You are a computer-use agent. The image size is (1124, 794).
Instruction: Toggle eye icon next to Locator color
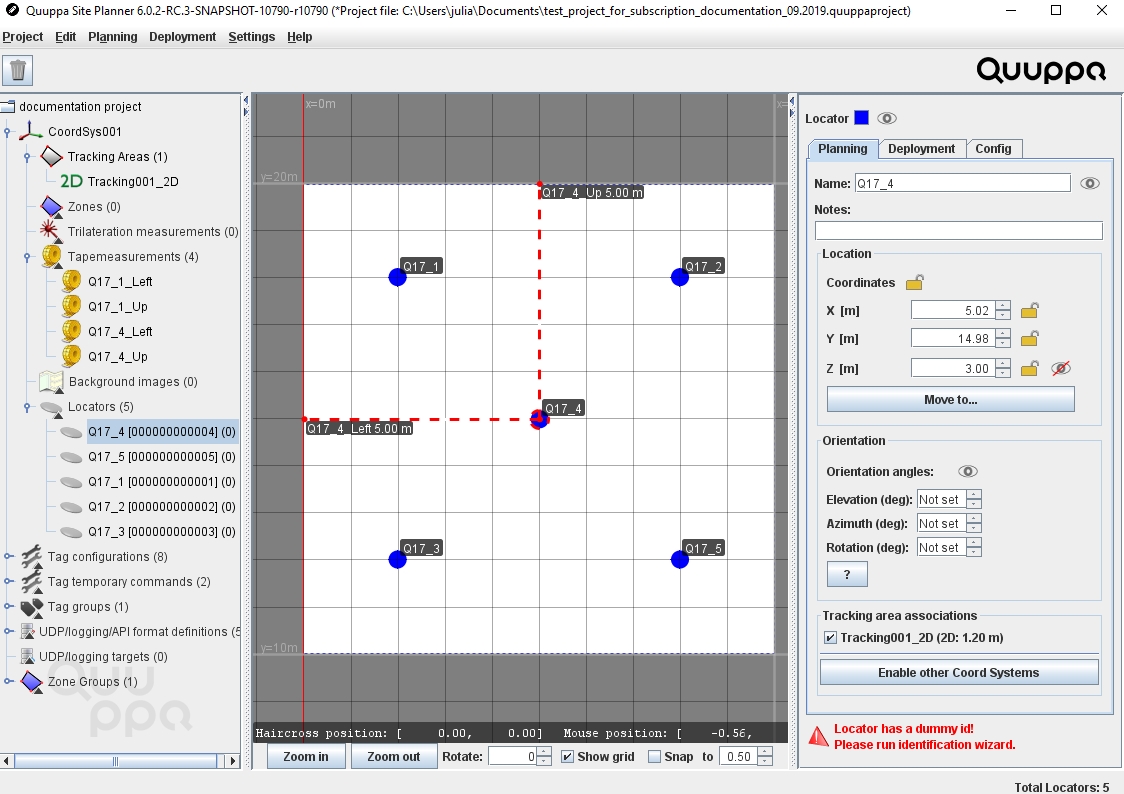tap(887, 118)
